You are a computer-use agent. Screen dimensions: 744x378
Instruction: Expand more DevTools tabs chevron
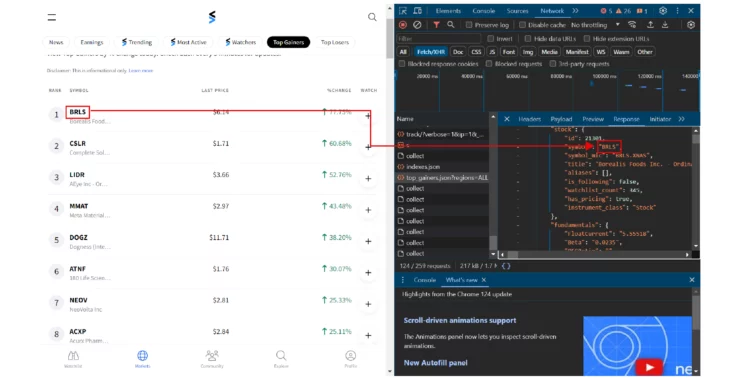pos(576,10)
